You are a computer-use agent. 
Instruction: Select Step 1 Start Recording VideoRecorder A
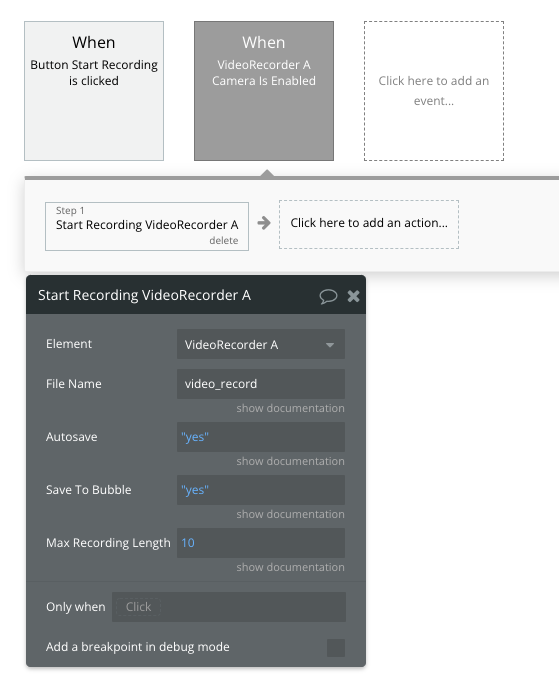point(147,226)
